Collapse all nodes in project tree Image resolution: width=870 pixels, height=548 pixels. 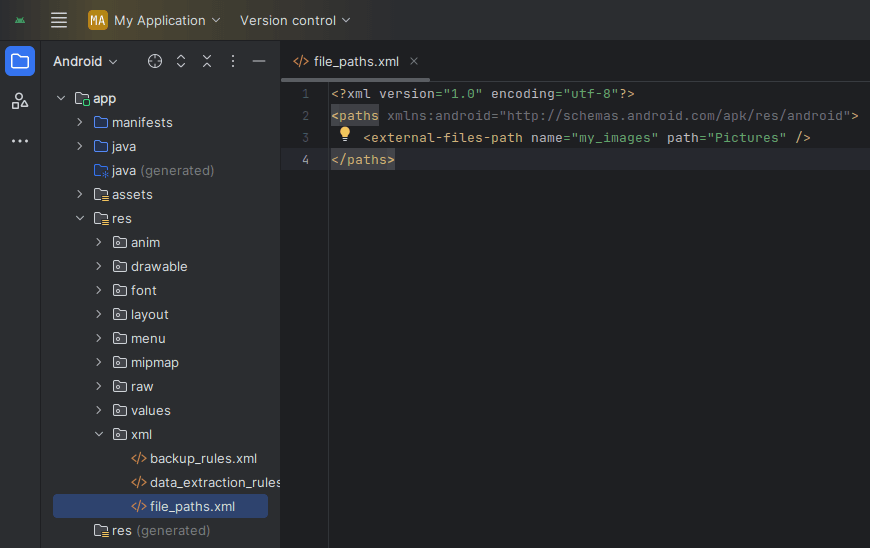(207, 61)
